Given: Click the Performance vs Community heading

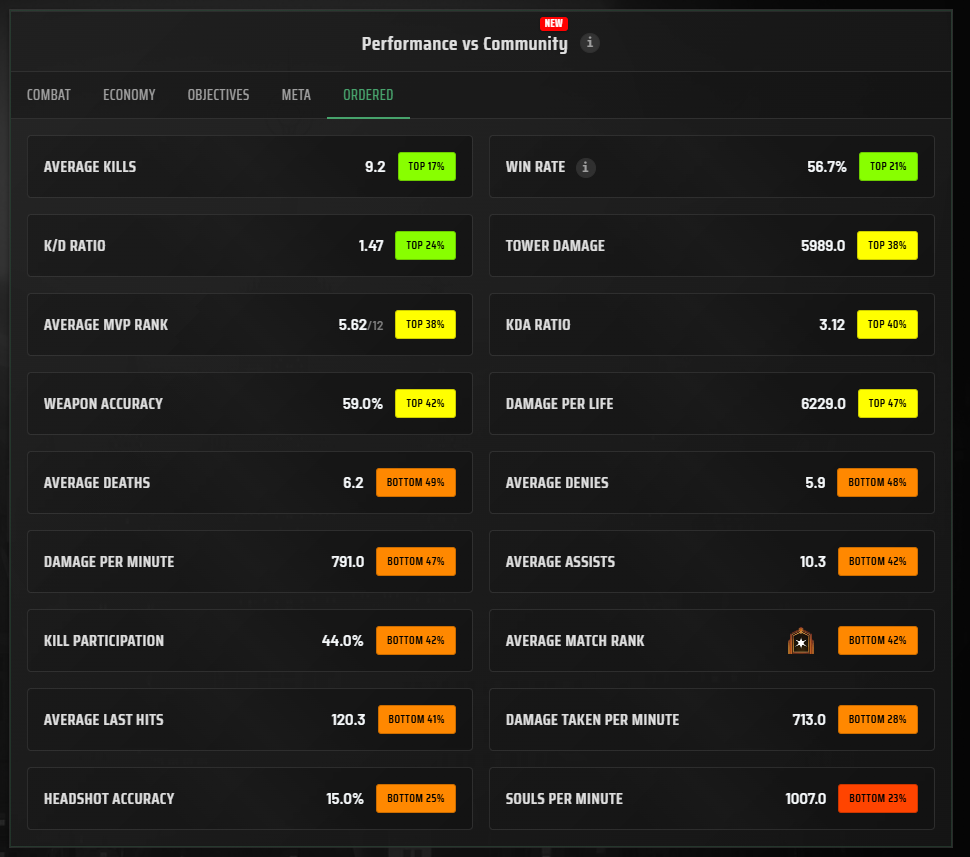Looking at the screenshot, I should (465, 44).
